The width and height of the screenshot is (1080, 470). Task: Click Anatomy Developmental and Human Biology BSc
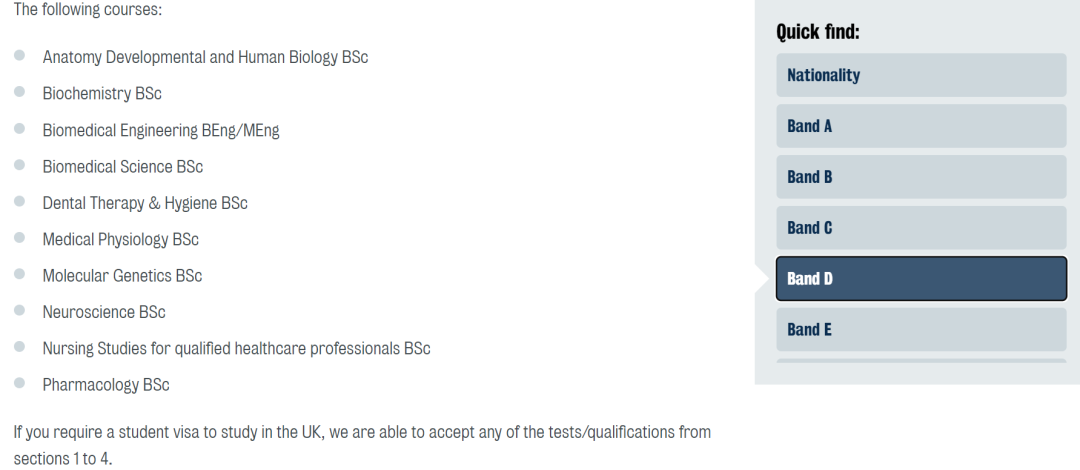[x=205, y=57]
